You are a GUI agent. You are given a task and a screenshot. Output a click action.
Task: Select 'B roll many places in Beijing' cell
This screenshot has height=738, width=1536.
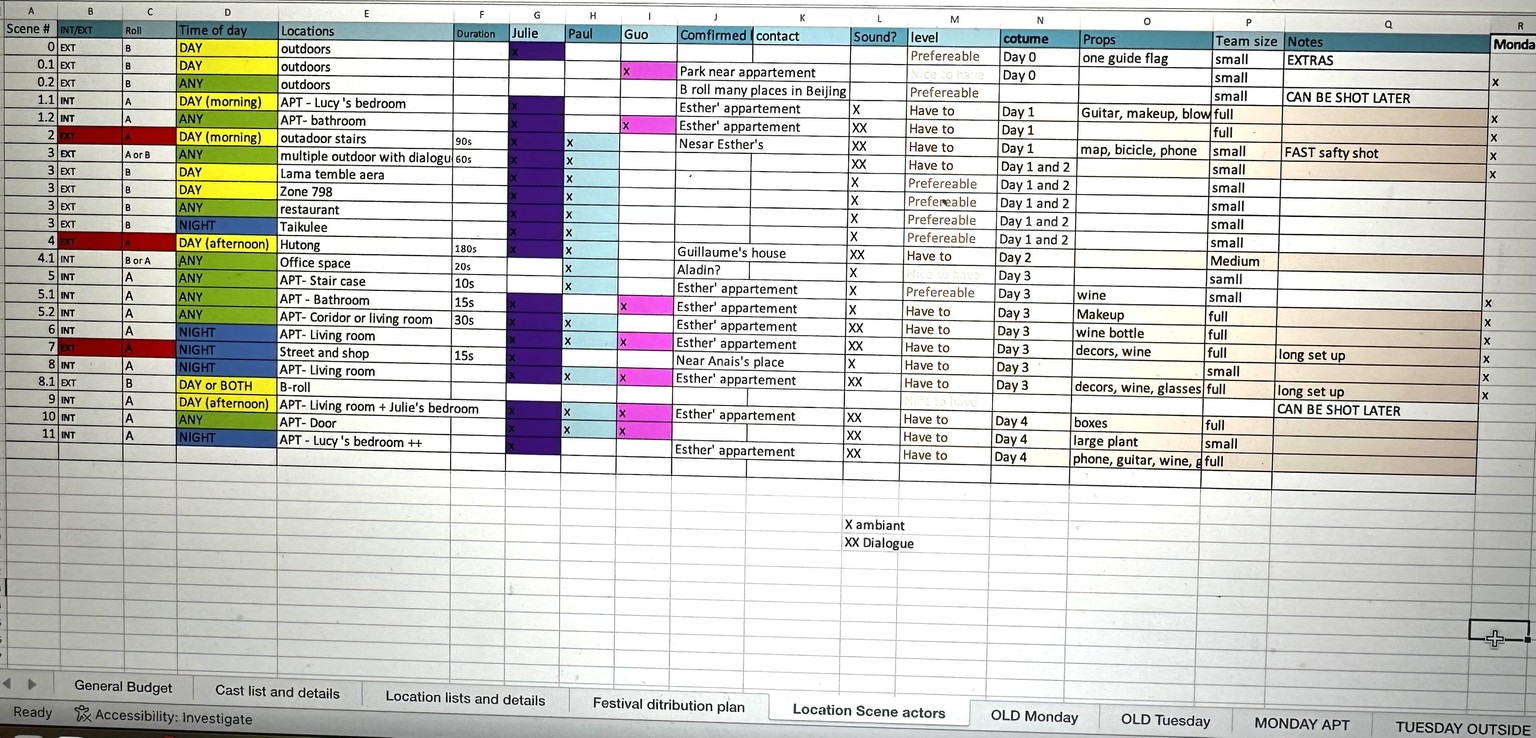[764, 90]
